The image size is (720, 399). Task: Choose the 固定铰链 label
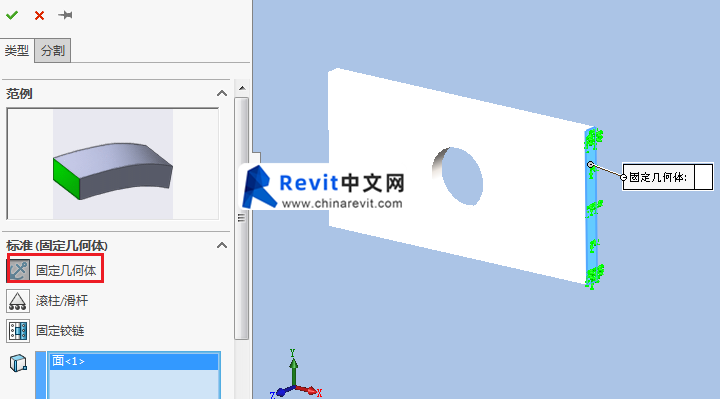[60, 331]
